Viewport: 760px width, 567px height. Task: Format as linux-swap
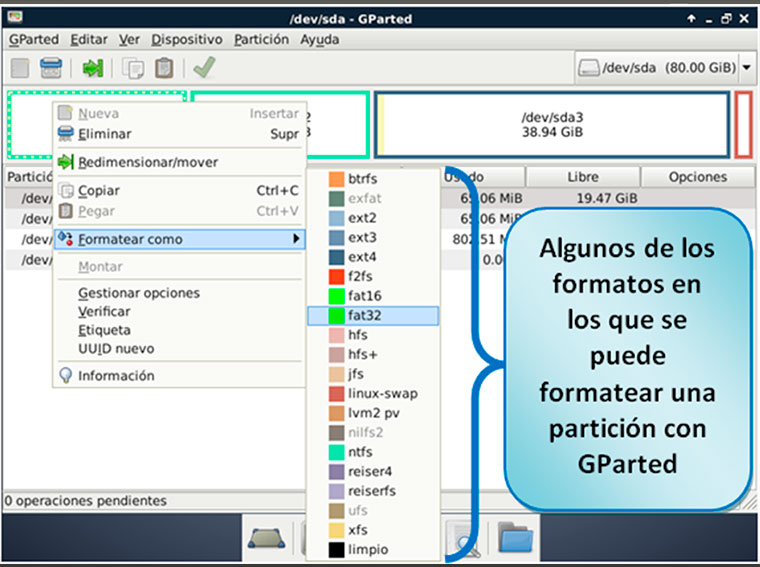[x=373, y=394]
